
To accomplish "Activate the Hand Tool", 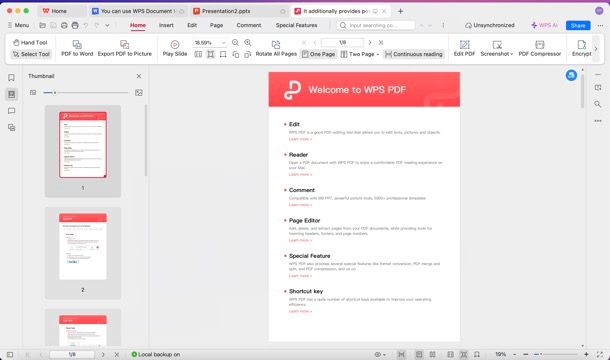I will pos(30,42).
